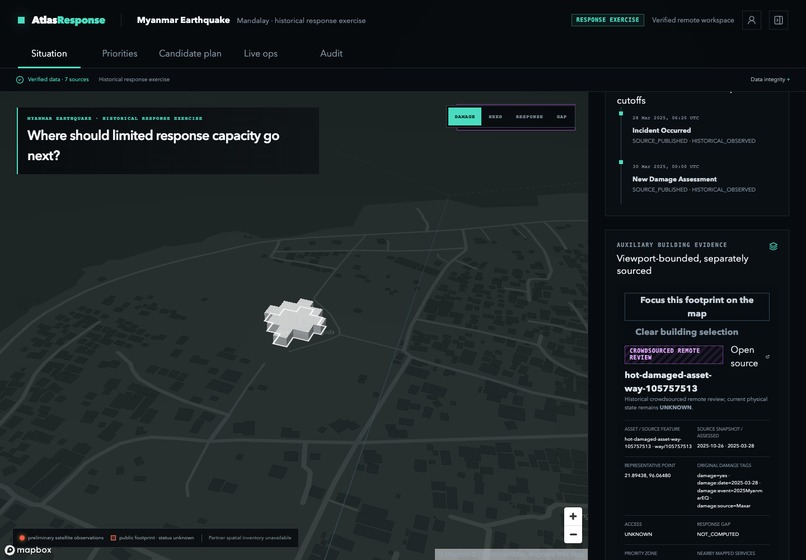806x560 pixels.
Task: Click the Myanmar Earthquake title
Action: [183, 20]
